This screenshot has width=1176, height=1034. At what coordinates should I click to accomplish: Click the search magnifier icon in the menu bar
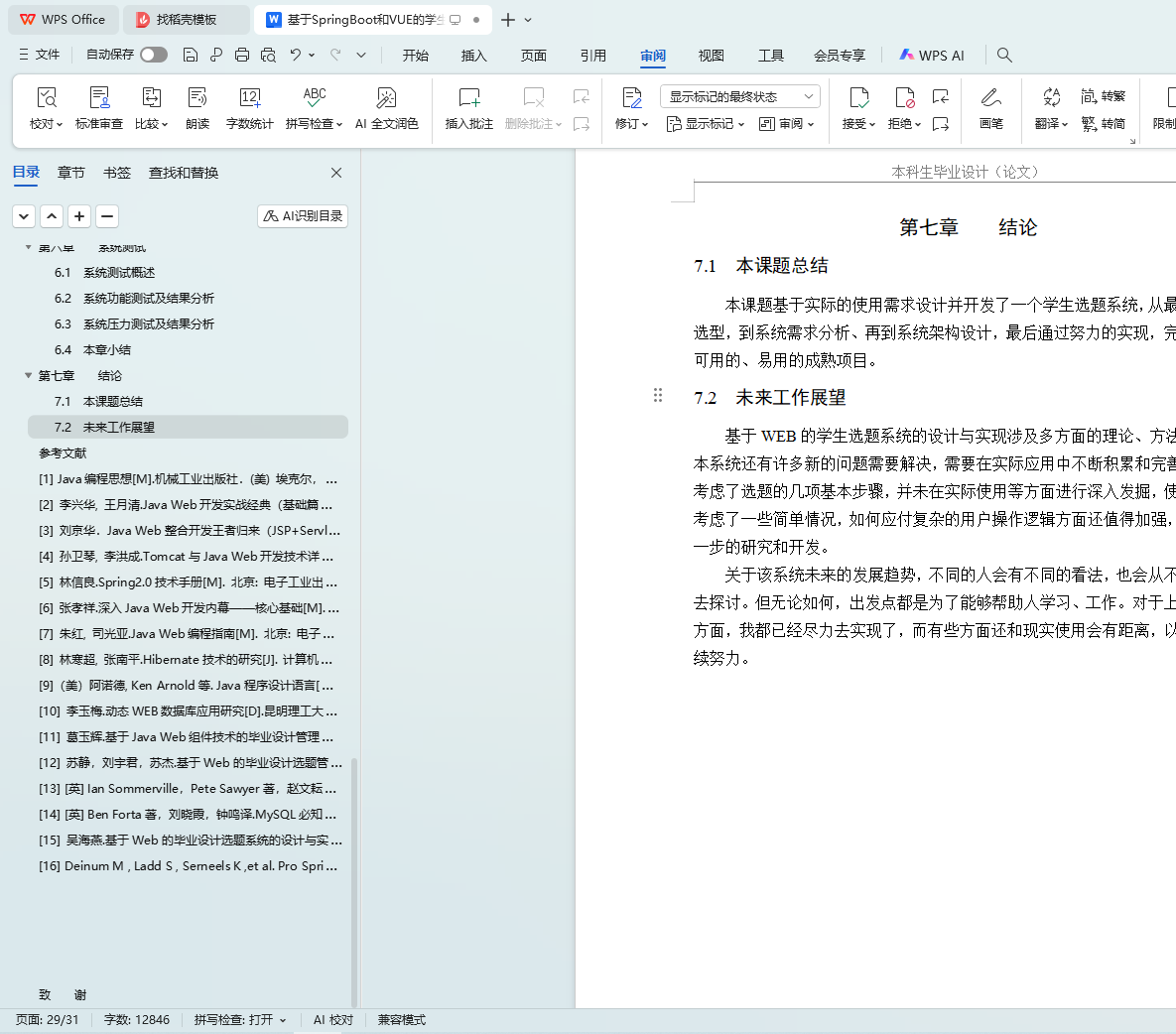pyautogui.click(x=1004, y=55)
